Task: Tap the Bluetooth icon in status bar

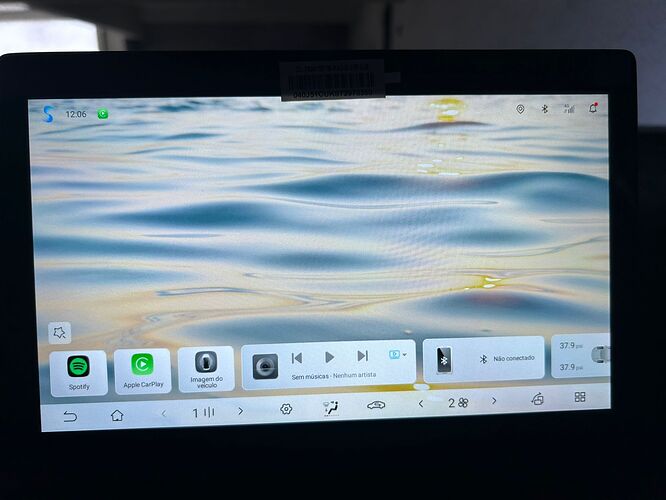Action: tap(545, 108)
